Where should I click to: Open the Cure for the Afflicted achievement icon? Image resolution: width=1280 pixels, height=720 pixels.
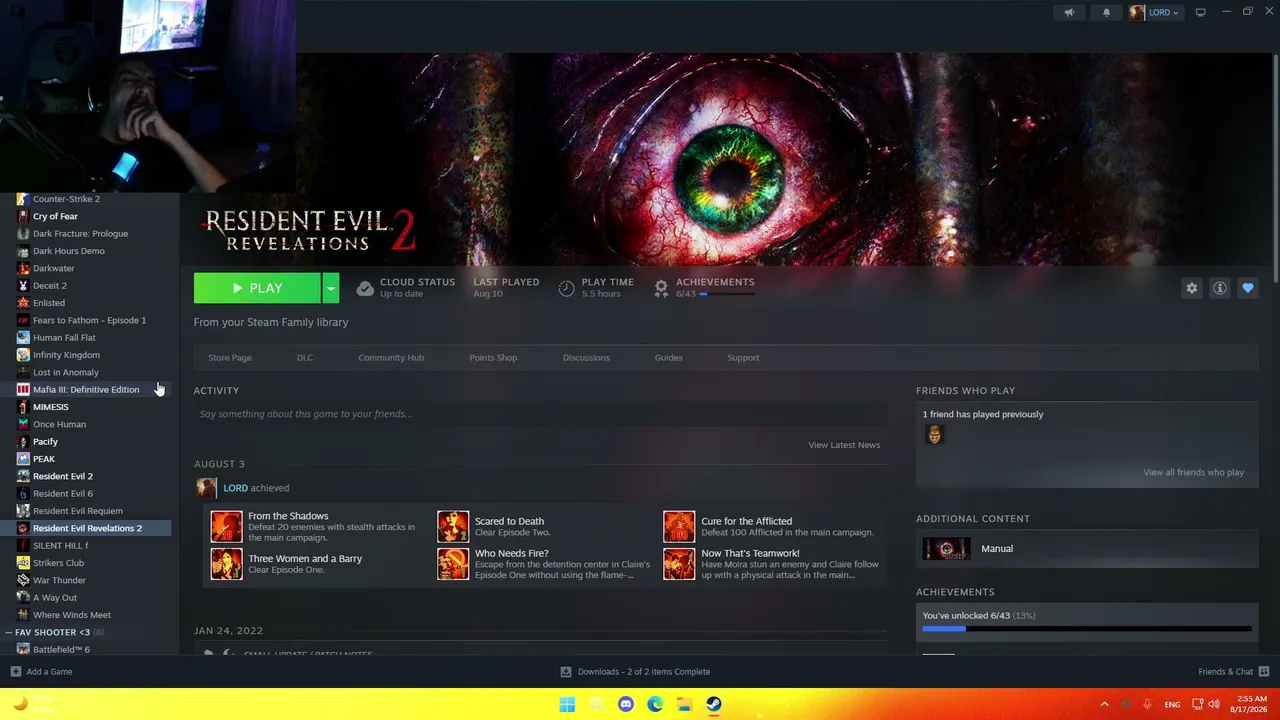[x=679, y=526]
